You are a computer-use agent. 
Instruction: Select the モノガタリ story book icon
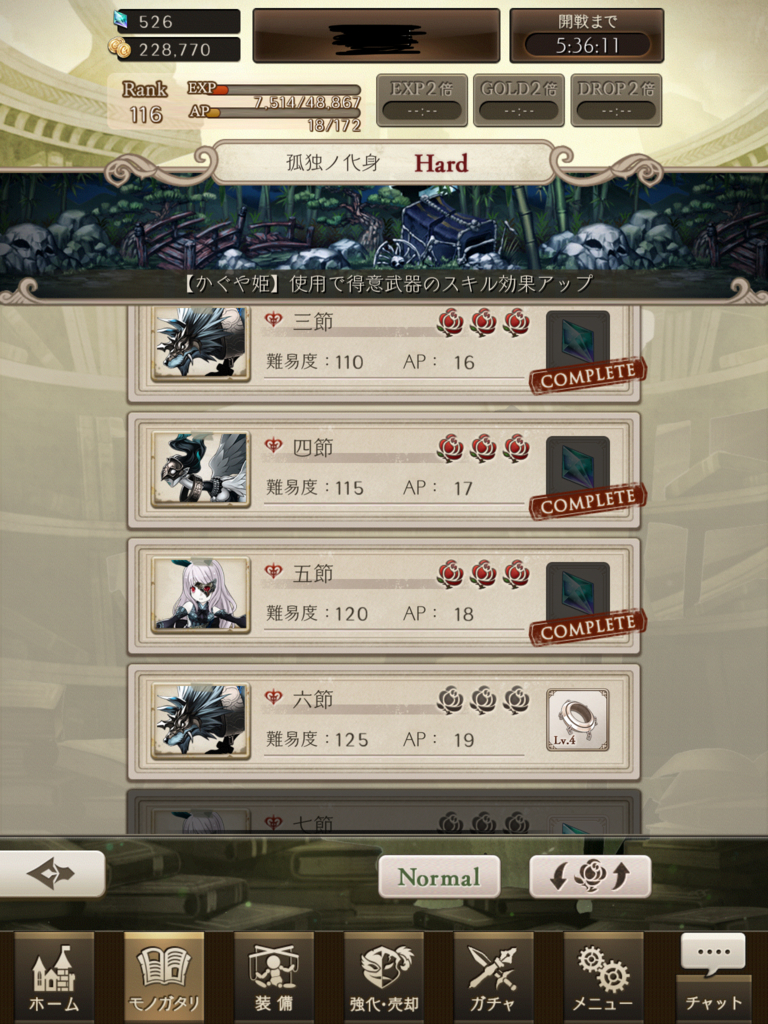pos(164,977)
